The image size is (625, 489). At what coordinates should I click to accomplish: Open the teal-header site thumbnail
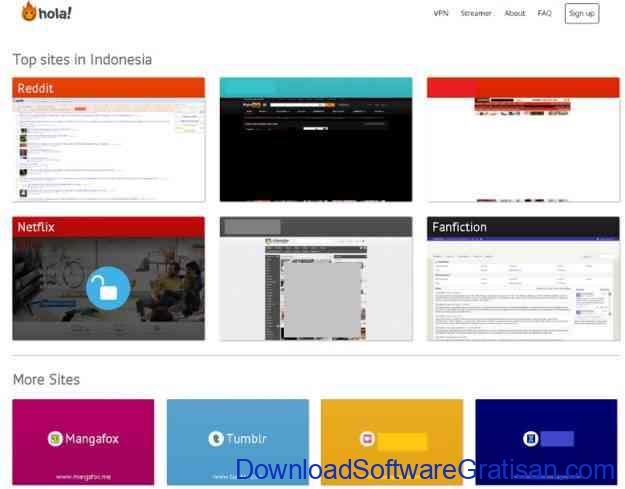click(316, 139)
